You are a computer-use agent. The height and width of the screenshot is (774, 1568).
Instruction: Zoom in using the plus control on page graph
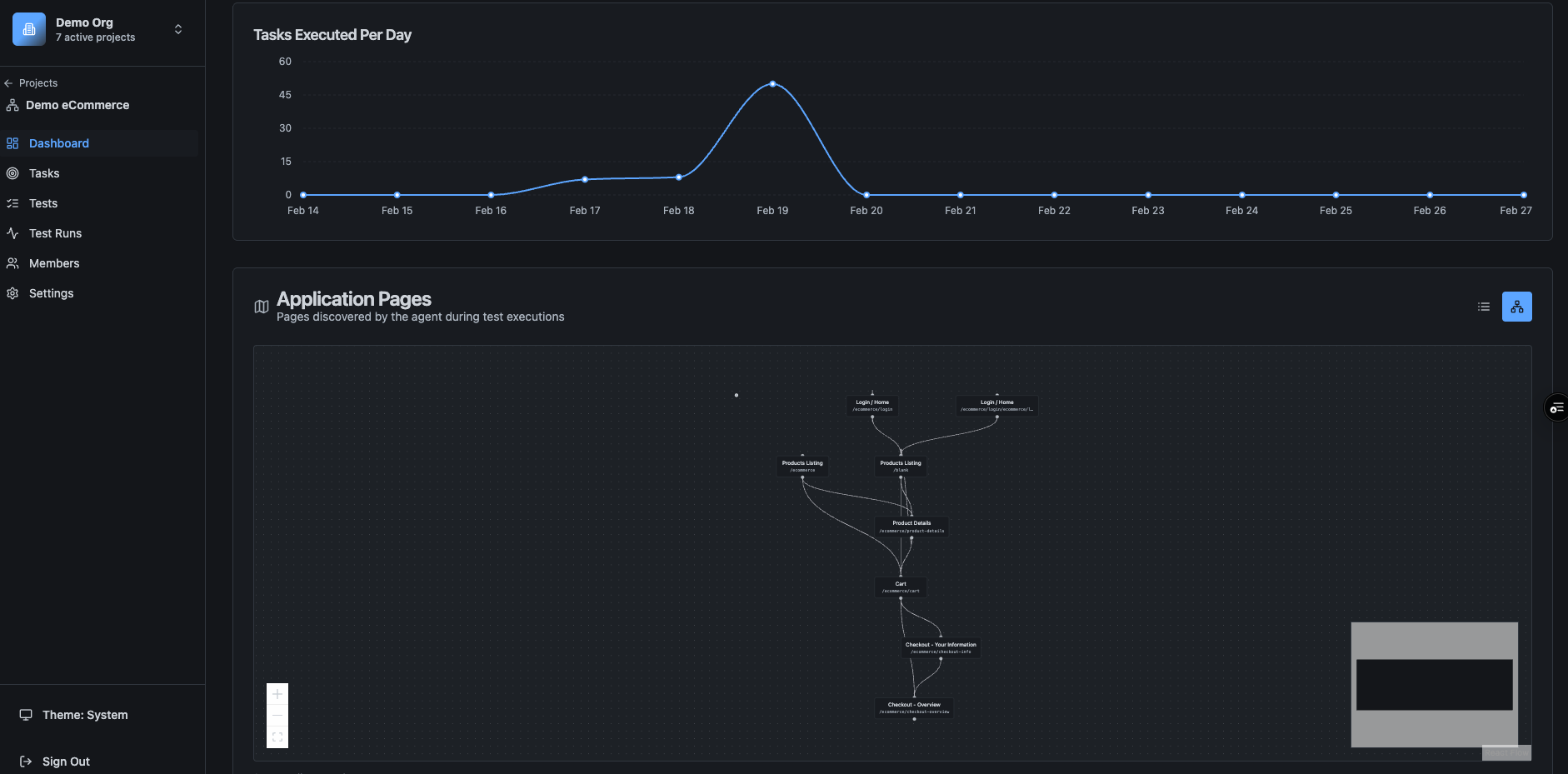(x=277, y=693)
